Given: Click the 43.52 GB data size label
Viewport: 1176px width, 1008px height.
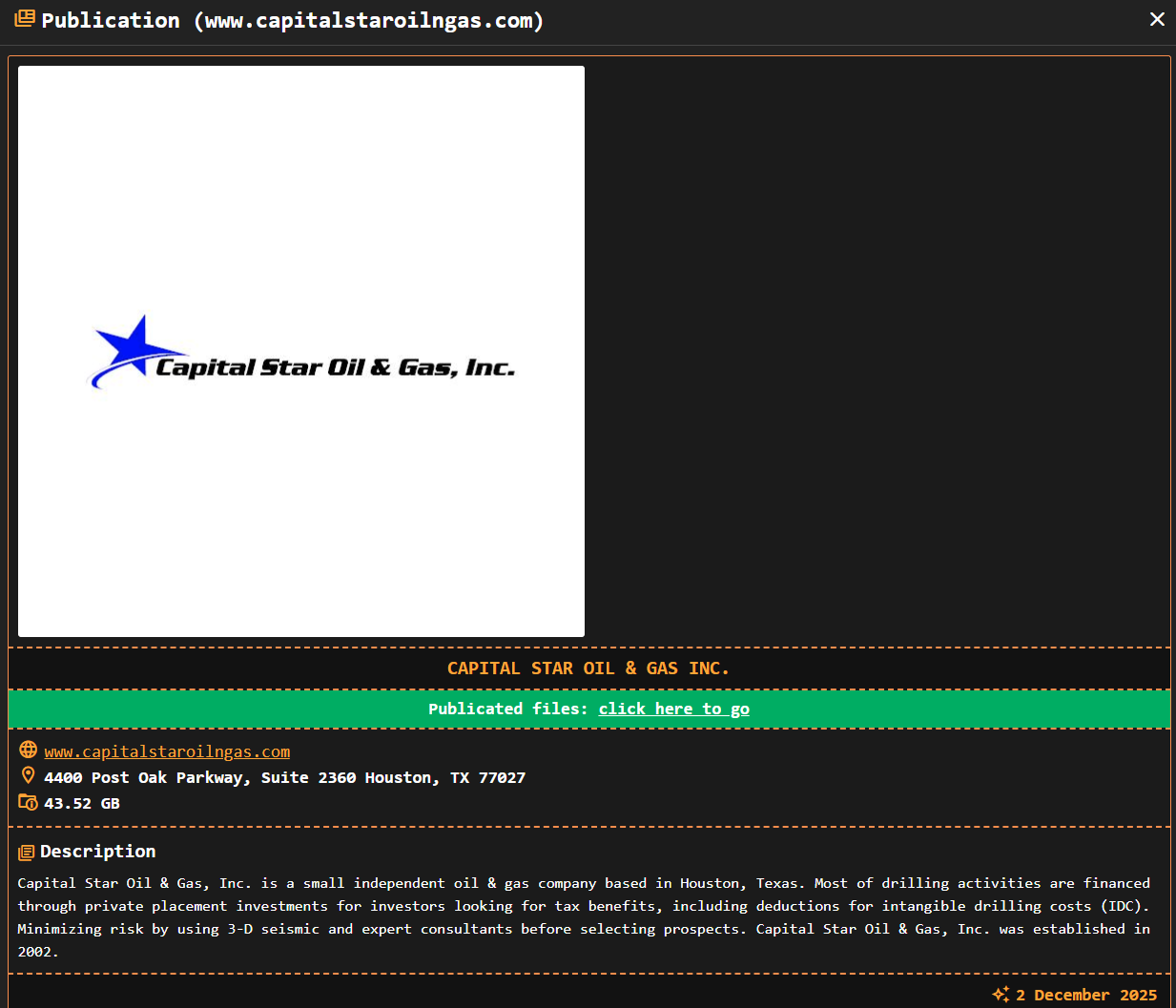Looking at the screenshot, I should coord(82,802).
